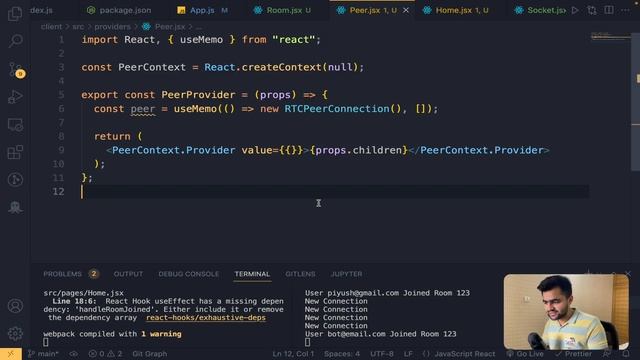Open the Output panel tab
The image size is (640, 360).
pos(128,274)
